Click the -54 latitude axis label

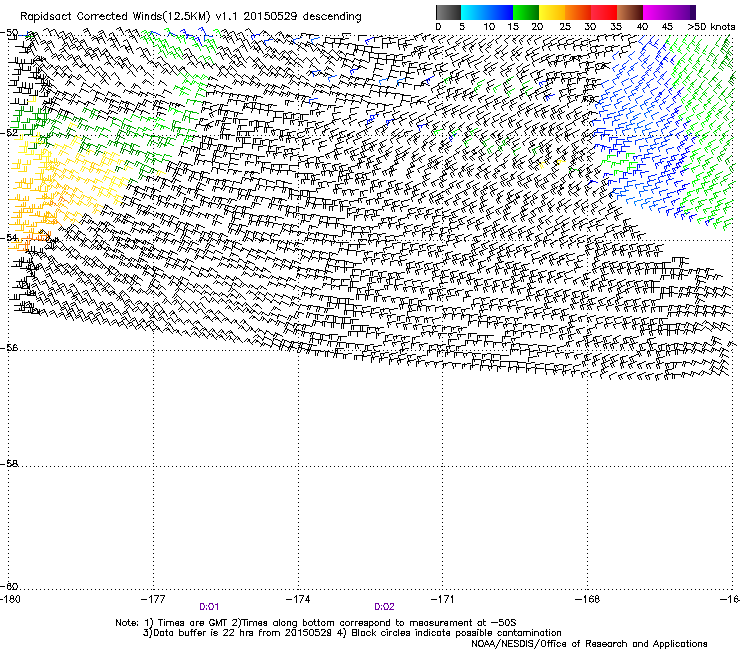pos(9,237)
